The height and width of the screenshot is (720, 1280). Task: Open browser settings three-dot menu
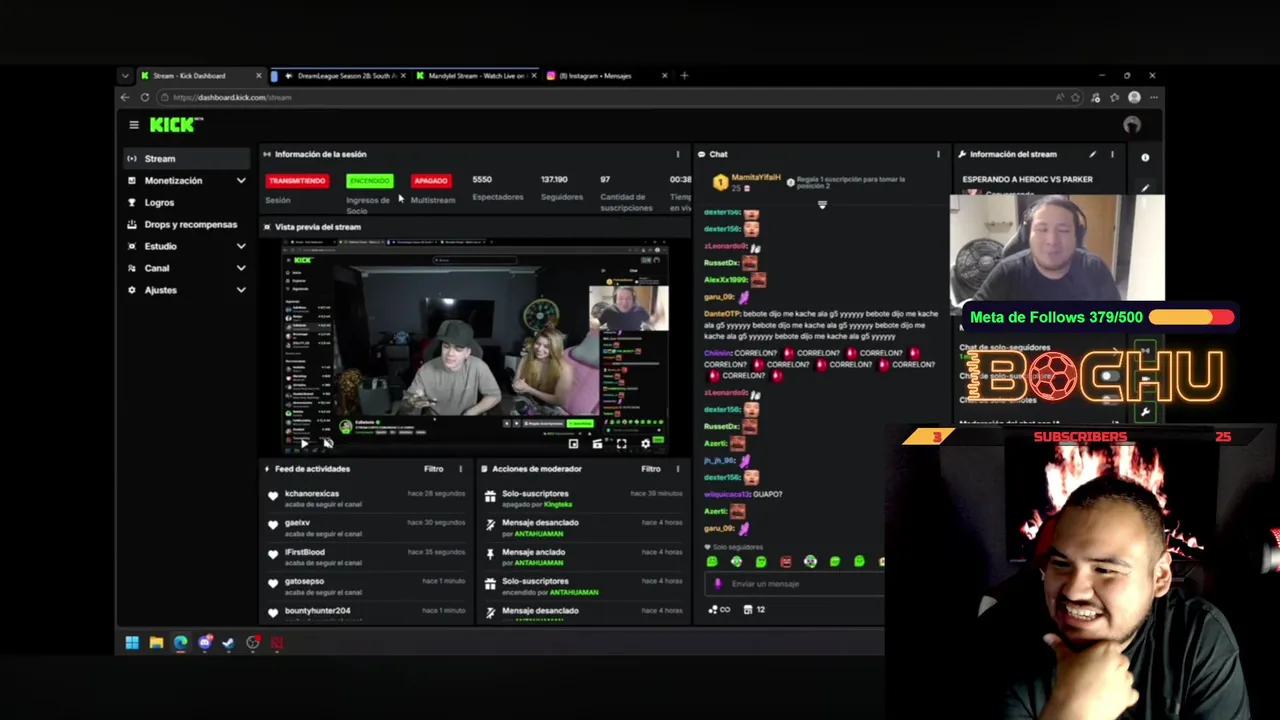point(1153,97)
